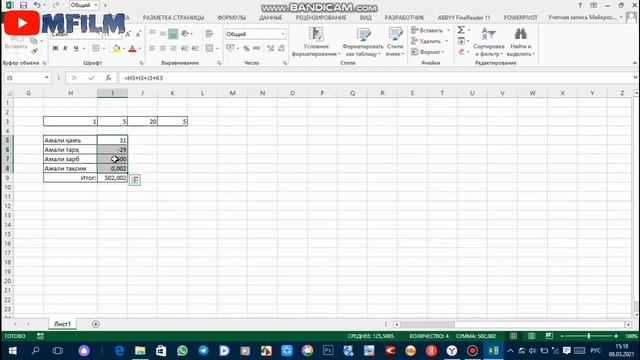Apply percent style format
This screenshot has width=640, height=360.
(x=246, y=49)
